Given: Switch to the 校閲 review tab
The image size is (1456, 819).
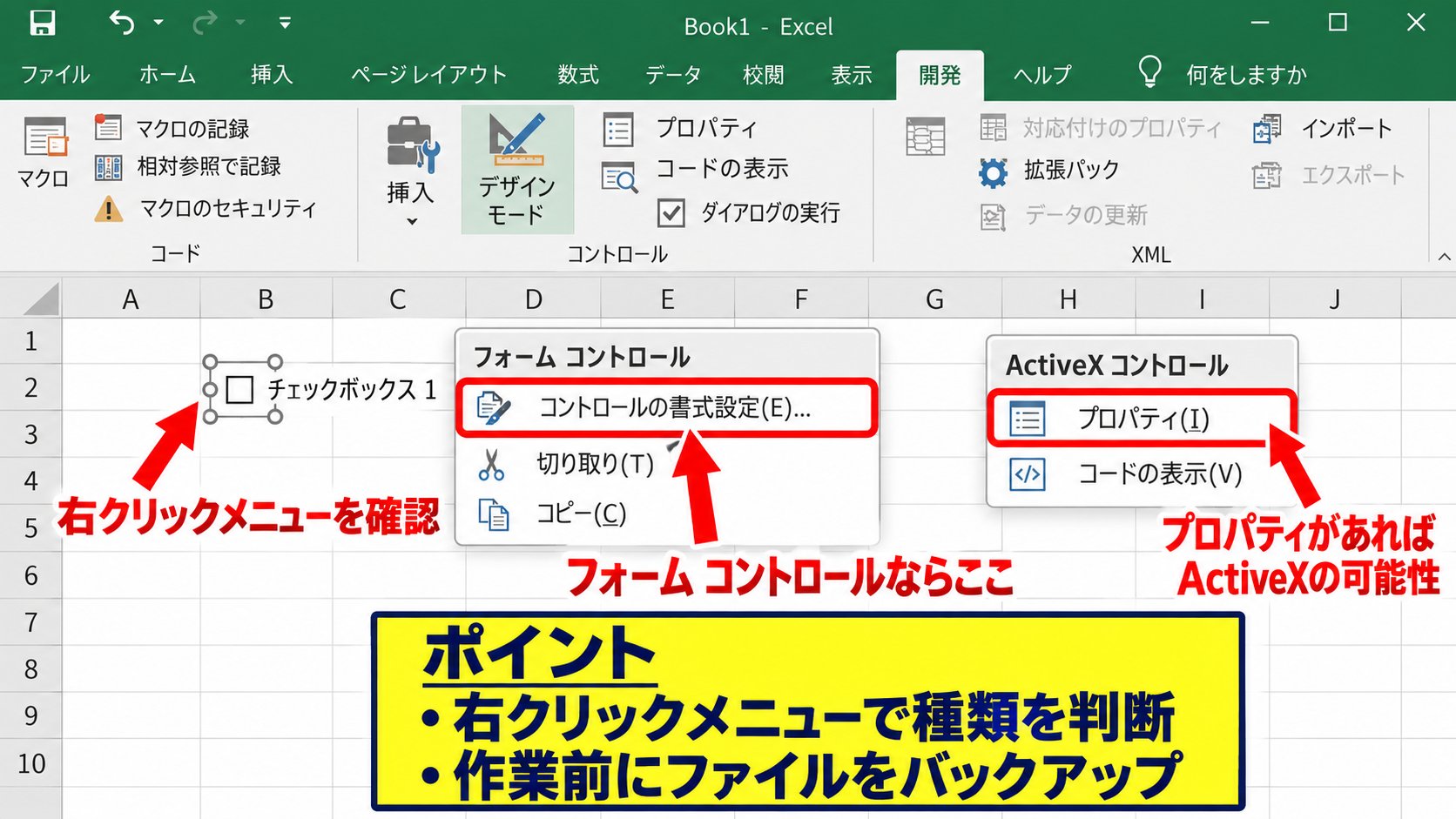Looking at the screenshot, I should (764, 75).
